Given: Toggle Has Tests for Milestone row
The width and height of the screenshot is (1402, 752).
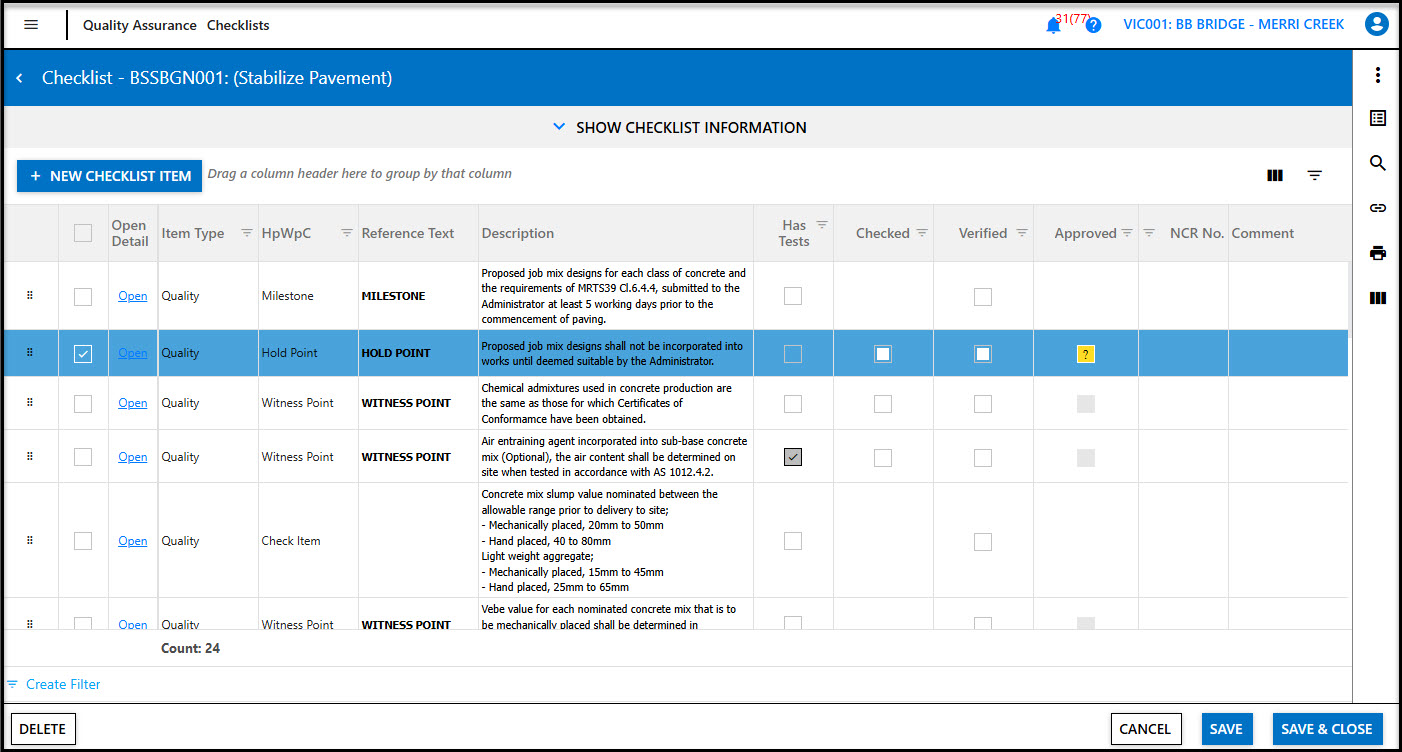Looking at the screenshot, I should (793, 296).
